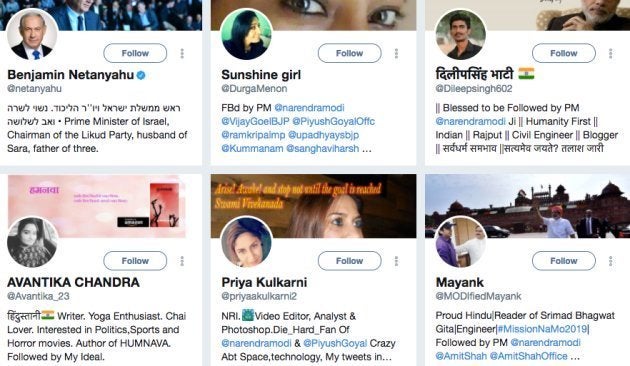The image size is (630, 366).
Task: Open @AmitShah mention in Mayank's bio
Action: tap(461, 356)
